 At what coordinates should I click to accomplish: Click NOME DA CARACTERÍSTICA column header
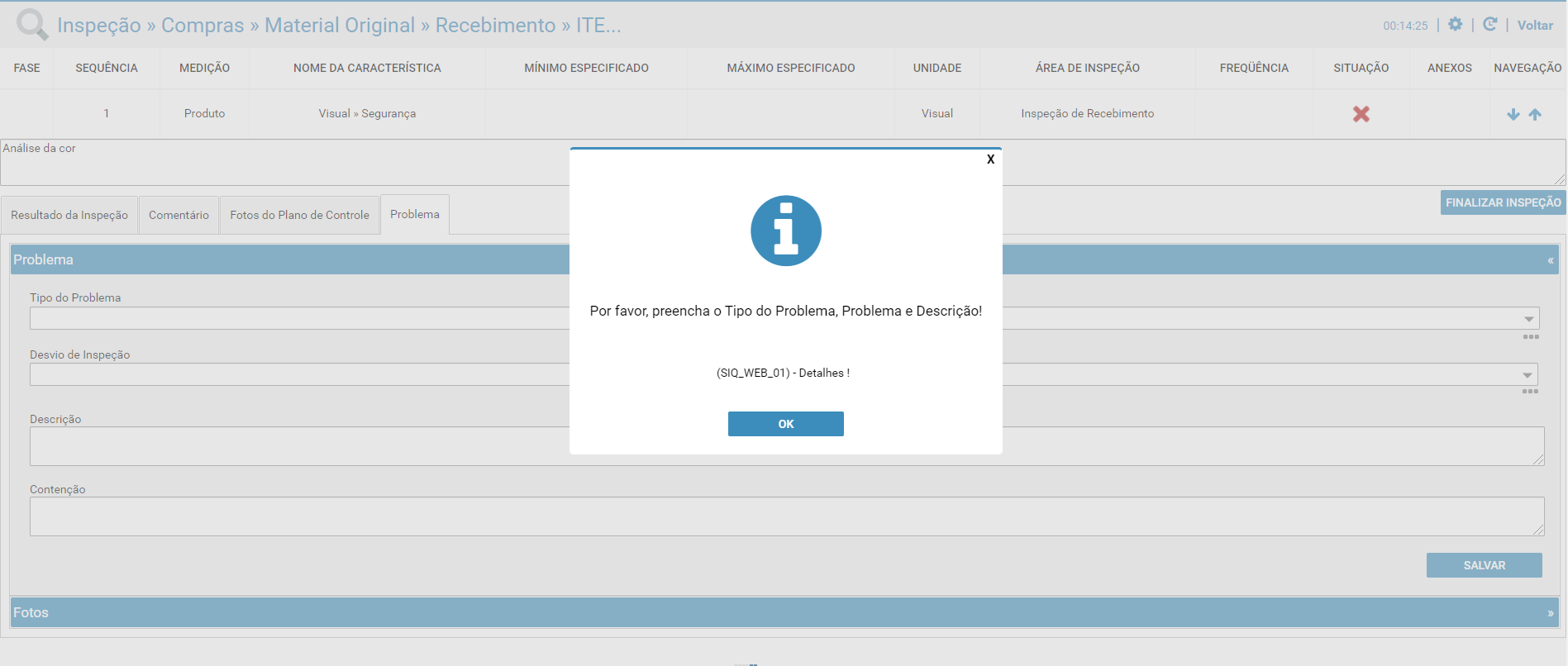point(367,68)
